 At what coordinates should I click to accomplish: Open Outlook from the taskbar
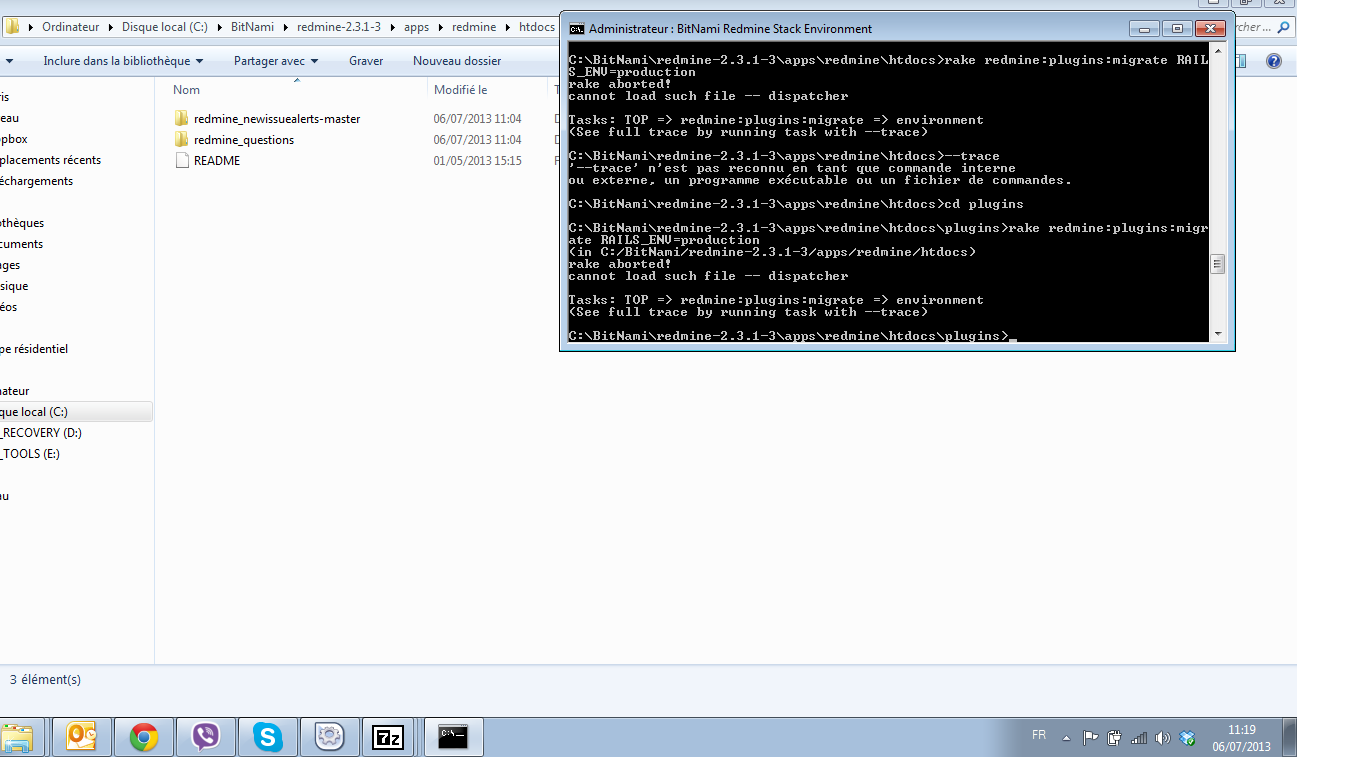[x=82, y=738]
